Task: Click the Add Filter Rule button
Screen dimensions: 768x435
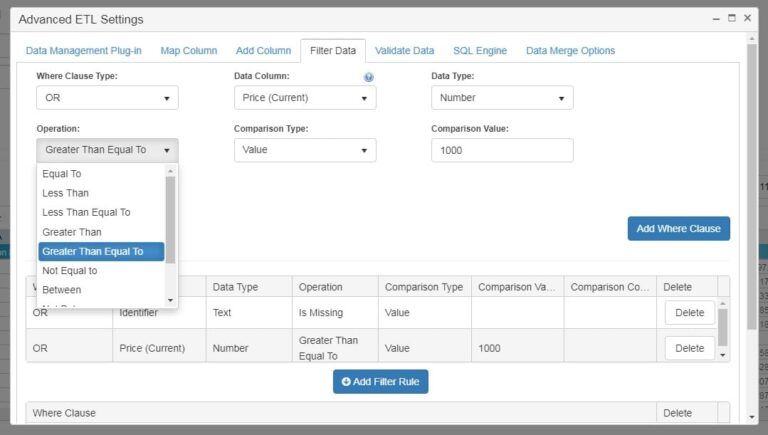Action: (x=380, y=382)
